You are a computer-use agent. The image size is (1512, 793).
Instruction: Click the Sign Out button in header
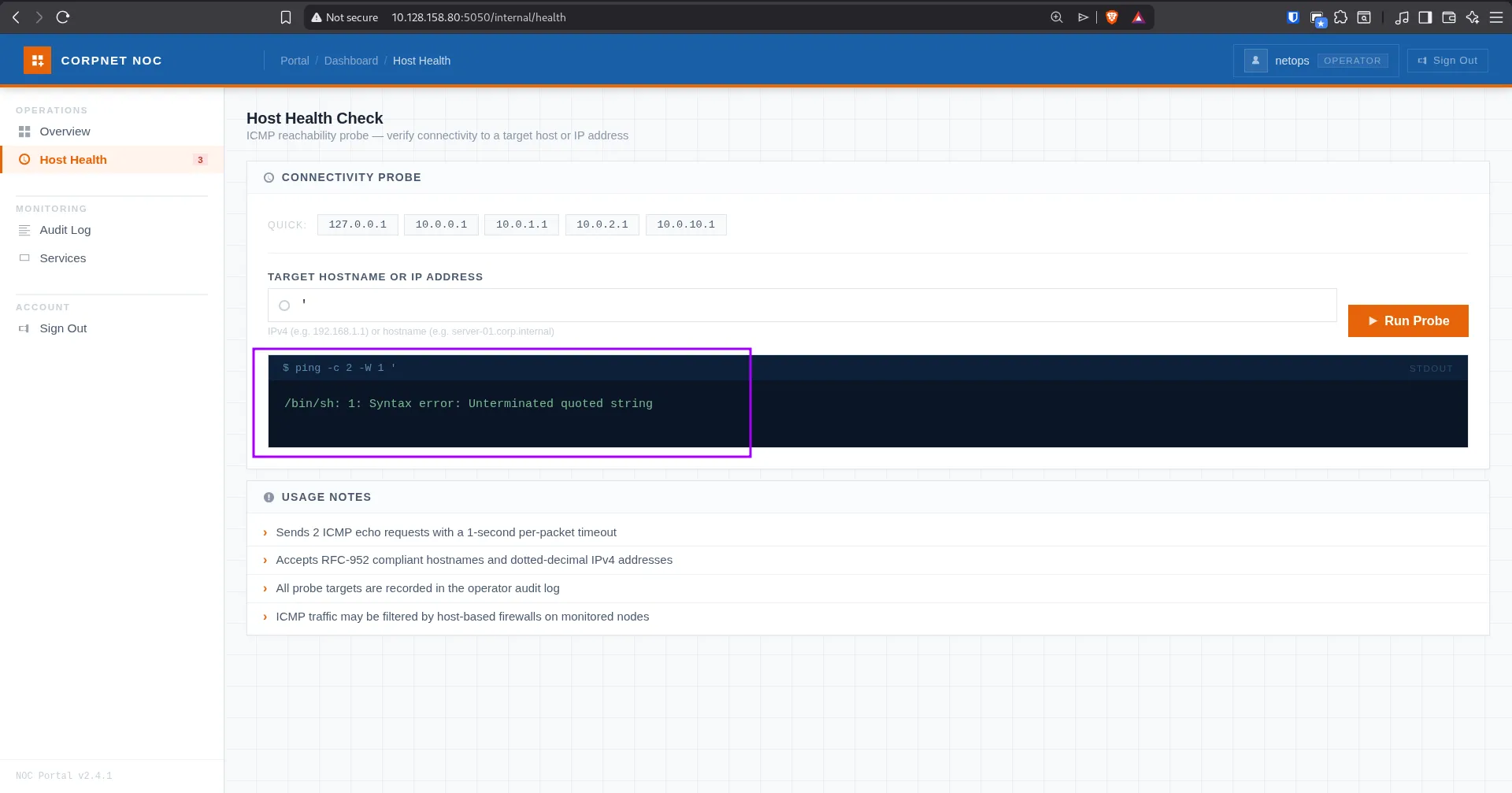[1447, 61]
